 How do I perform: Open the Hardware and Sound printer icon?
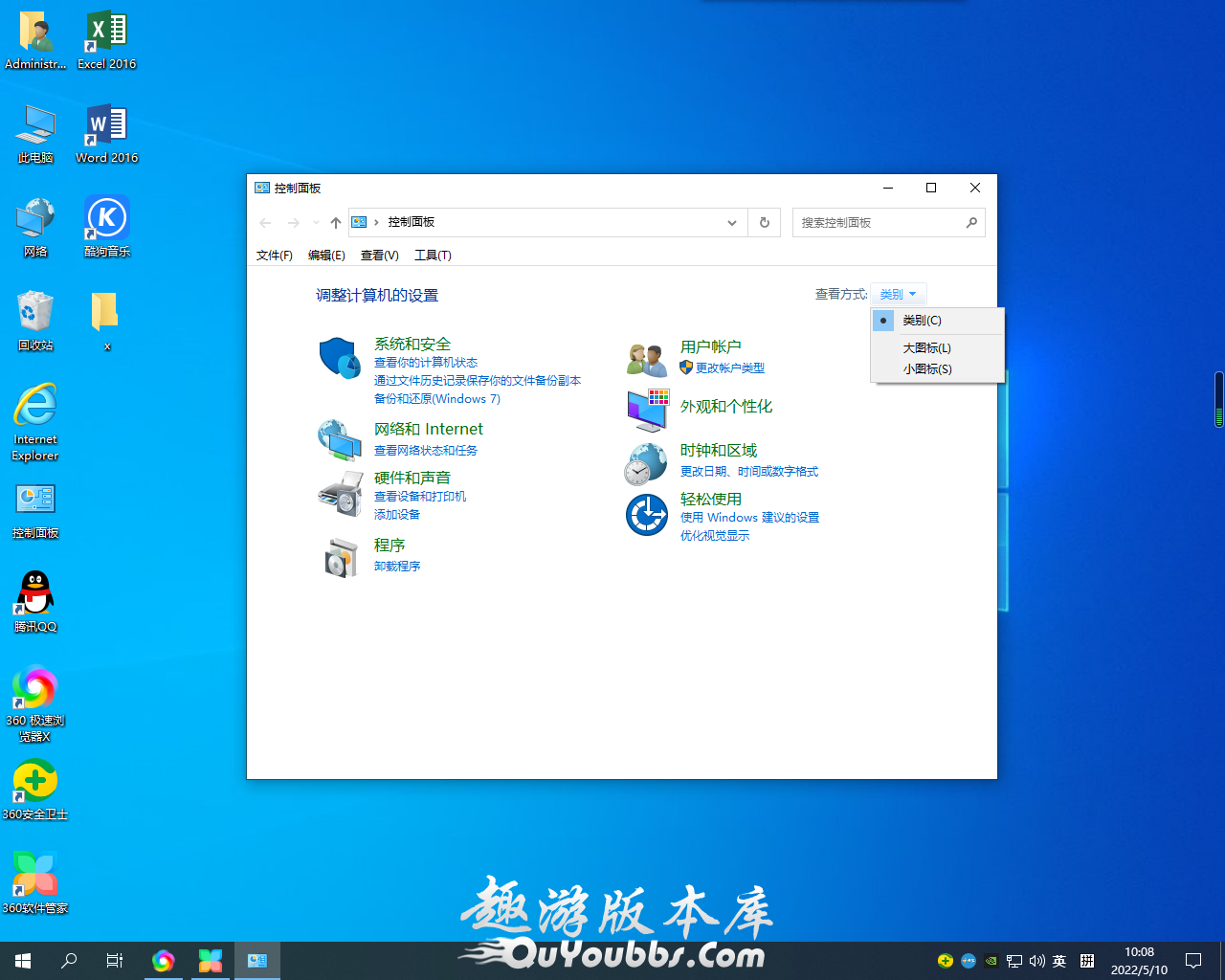(x=340, y=494)
